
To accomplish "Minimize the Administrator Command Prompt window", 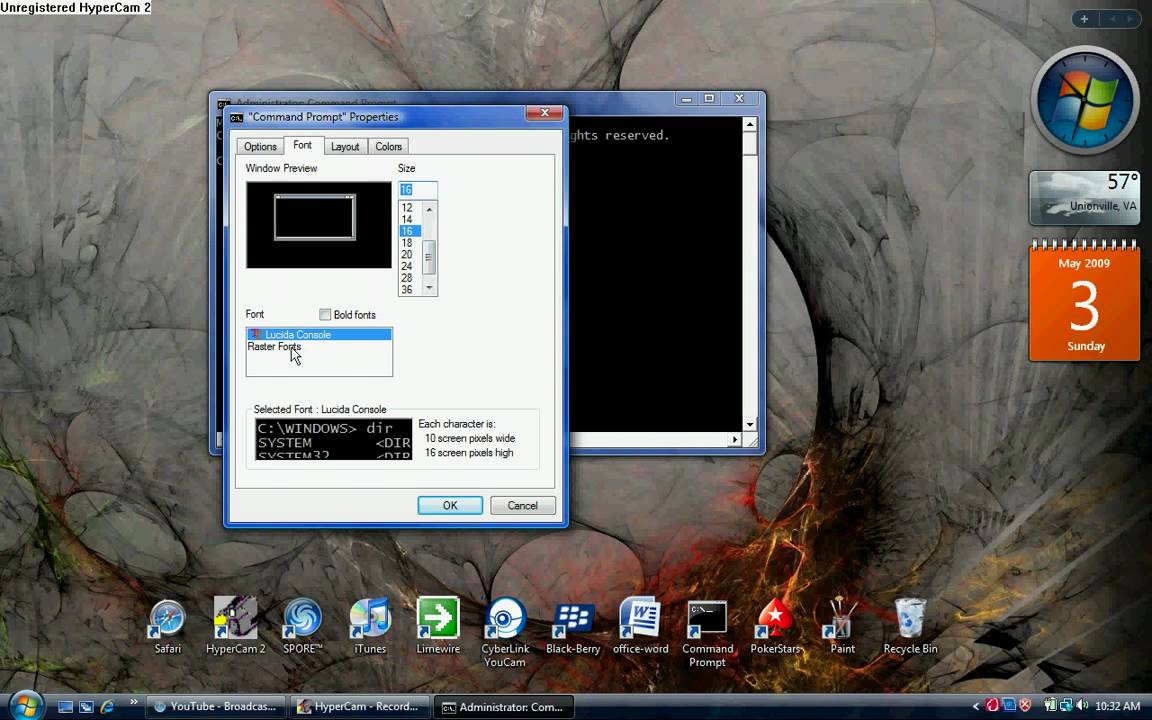I will pyautogui.click(x=686, y=98).
